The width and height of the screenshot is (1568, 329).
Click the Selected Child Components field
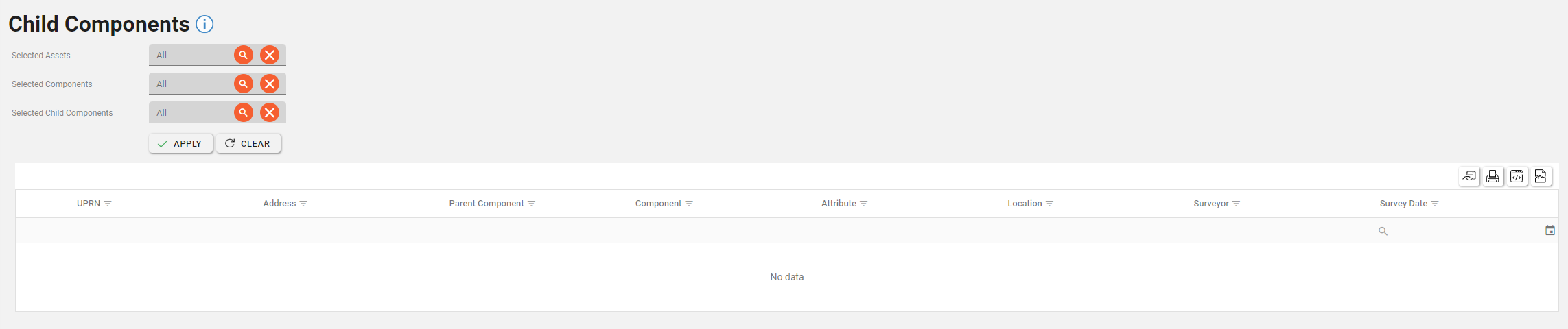[x=191, y=112]
